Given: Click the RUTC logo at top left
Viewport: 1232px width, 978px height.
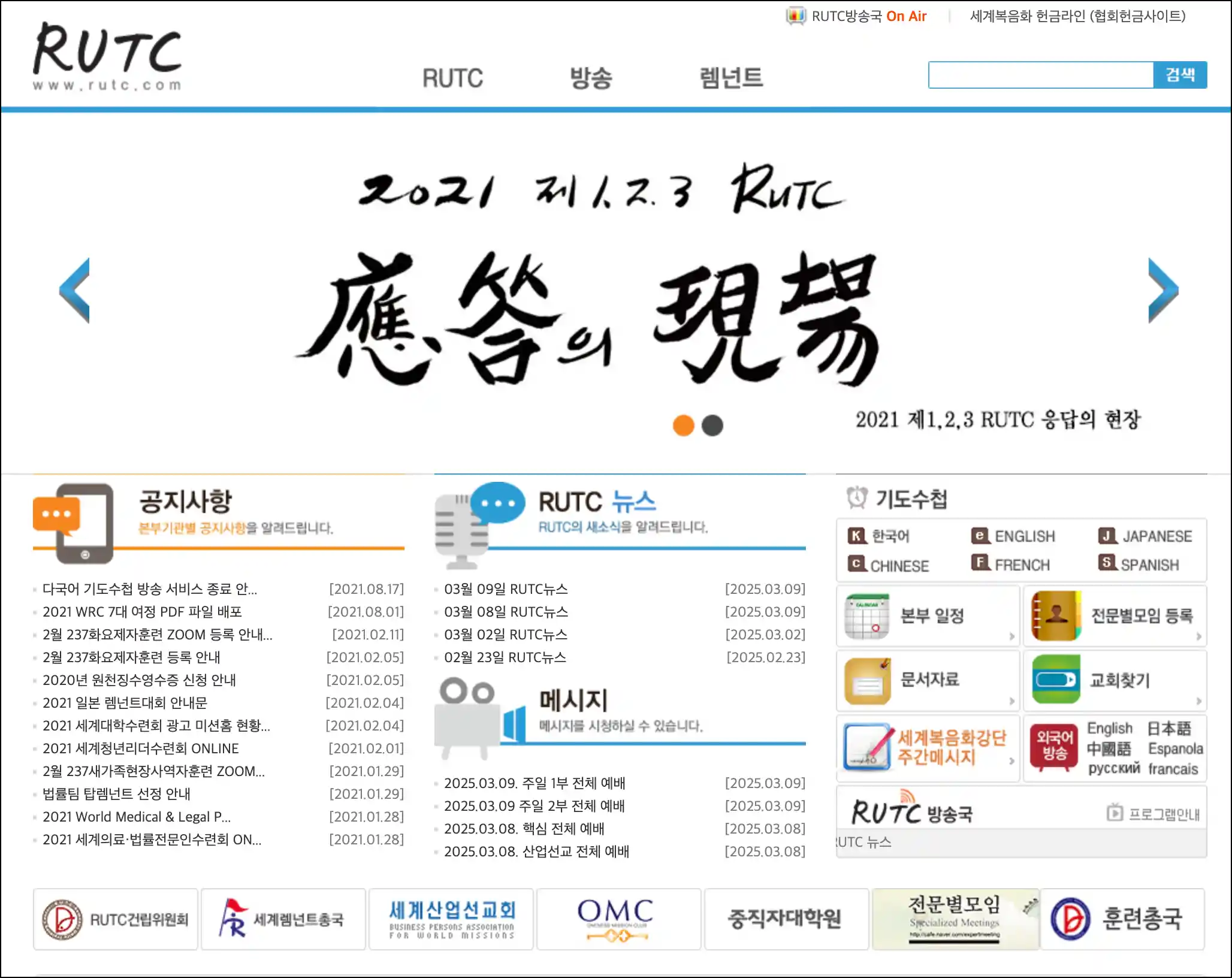Looking at the screenshot, I should pos(107,56).
